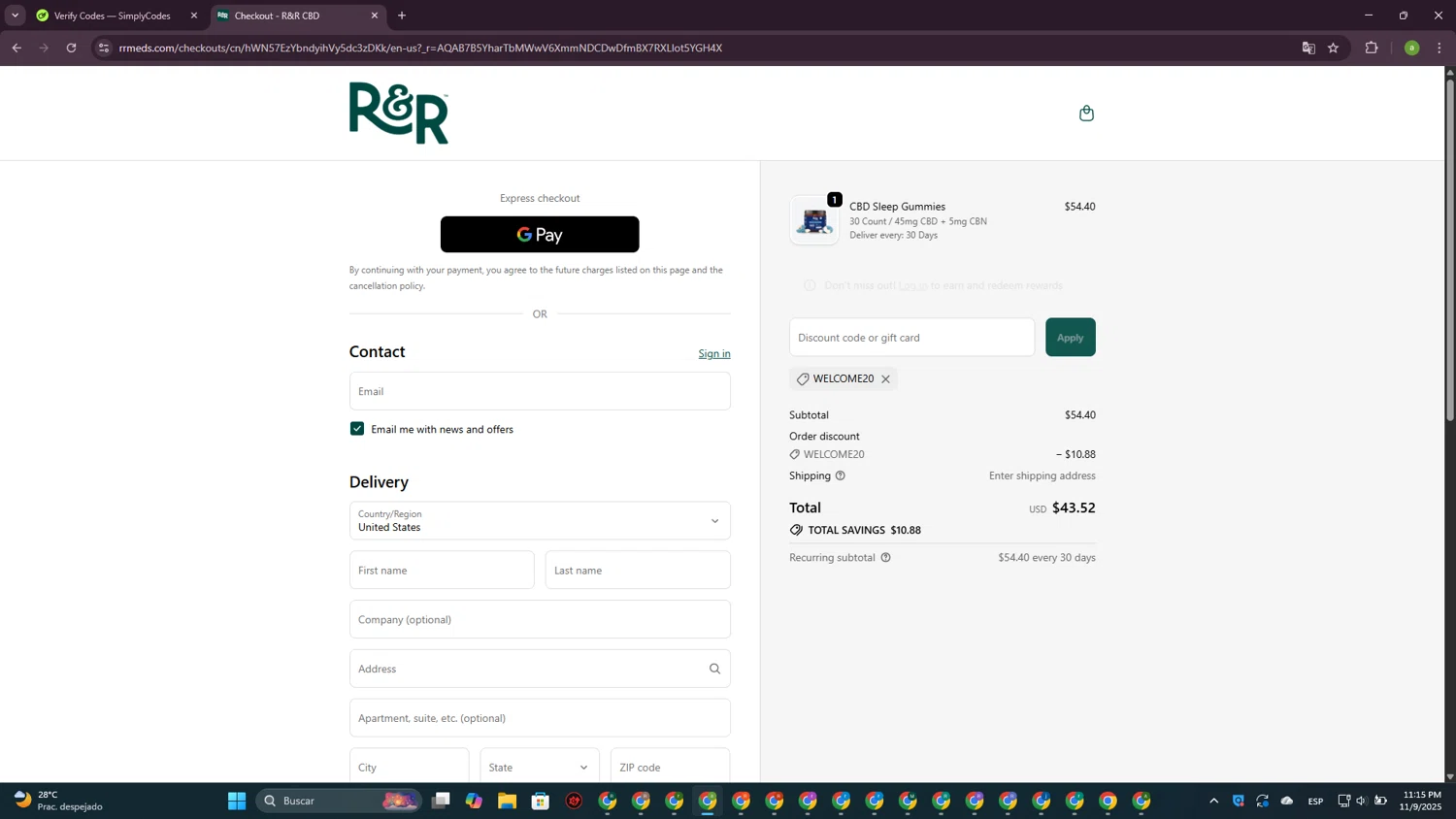Open the Copilot taskbar icon
Image resolution: width=1456 pixels, height=819 pixels.
(x=474, y=801)
